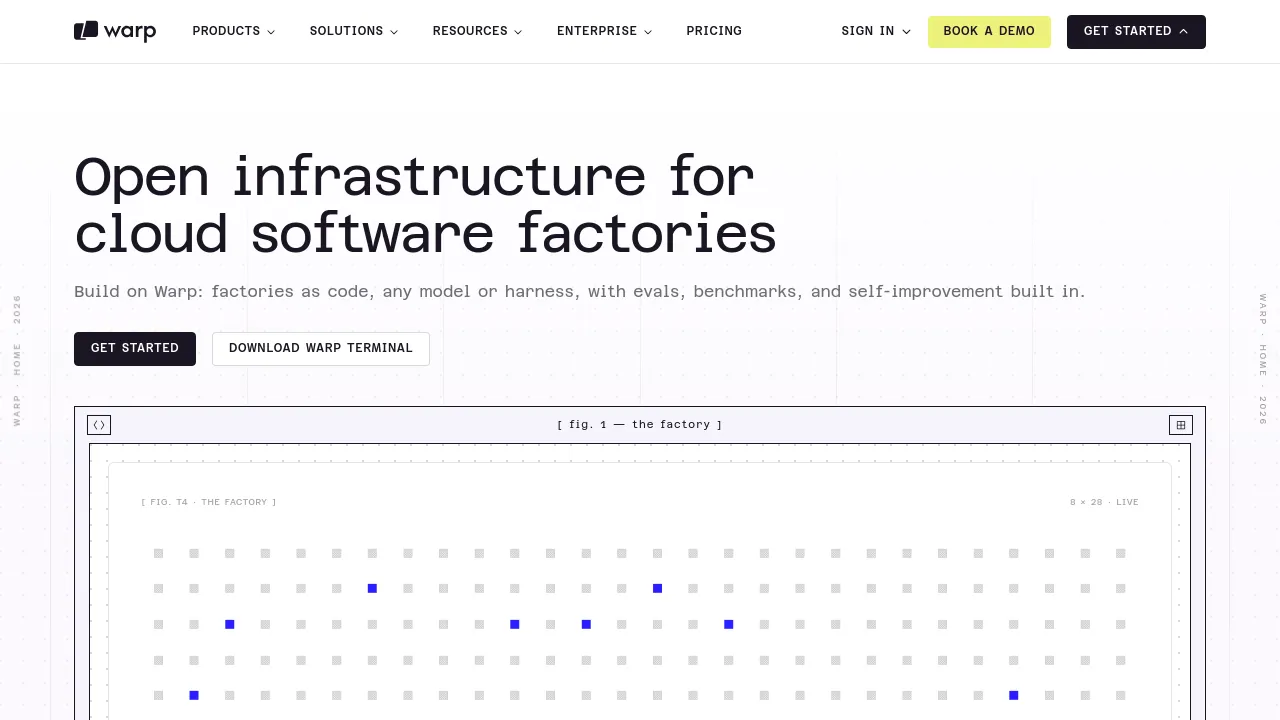The image size is (1280, 720).
Task: Expand the Sign In dropdown
Action: coord(876,31)
